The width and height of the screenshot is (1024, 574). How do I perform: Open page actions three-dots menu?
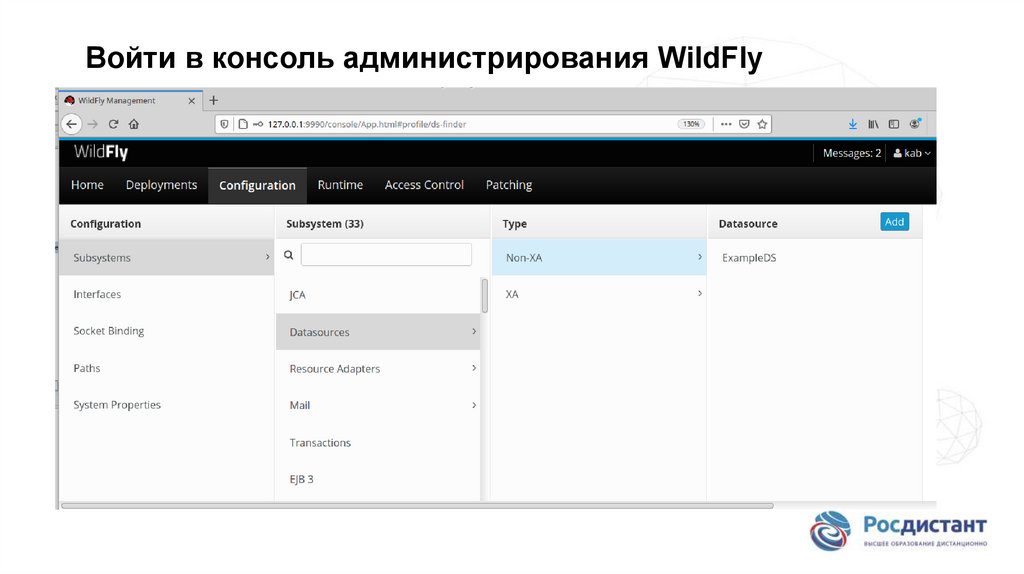pyautogui.click(x=726, y=124)
